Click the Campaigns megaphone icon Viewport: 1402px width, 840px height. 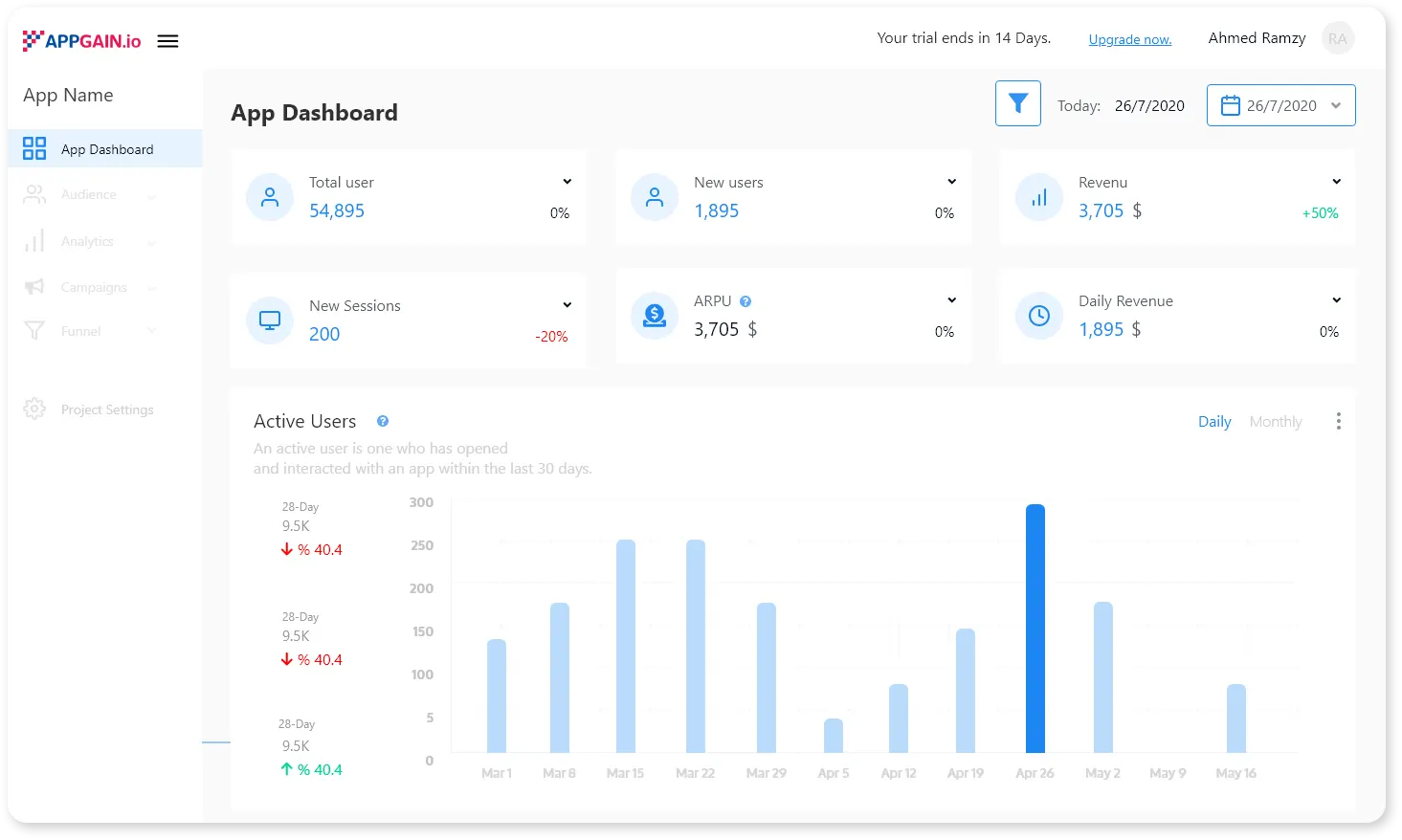coord(34,287)
